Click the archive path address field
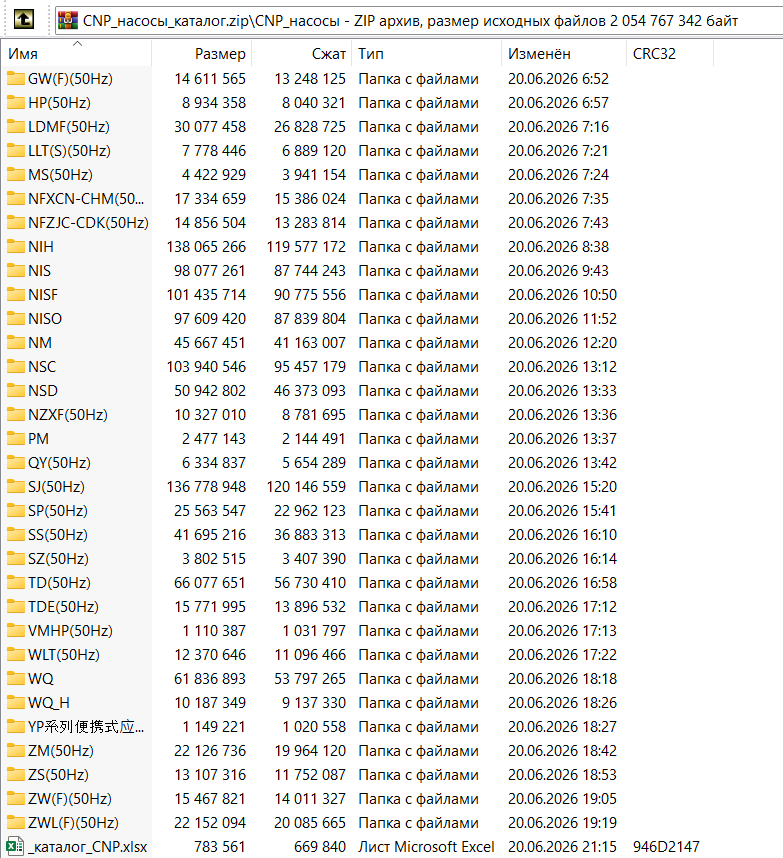This screenshot has width=783, height=858. (x=419, y=20)
